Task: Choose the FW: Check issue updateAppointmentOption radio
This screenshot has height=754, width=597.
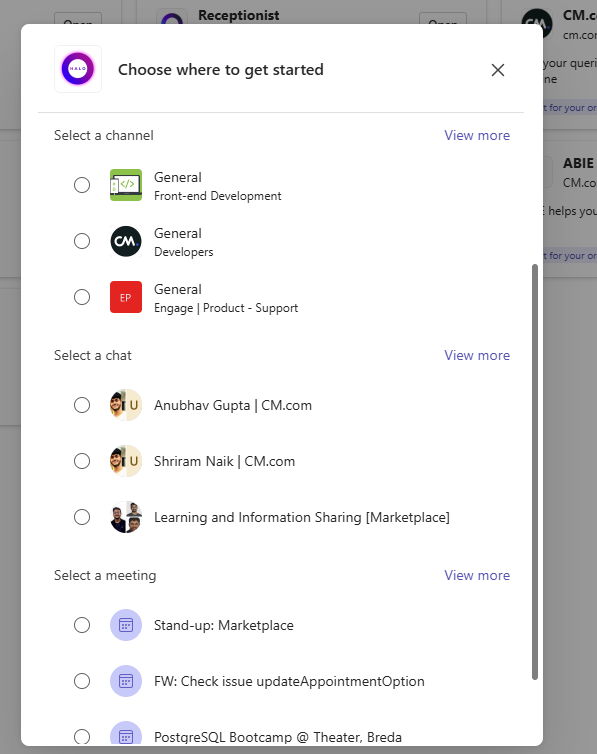Action: [x=82, y=681]
